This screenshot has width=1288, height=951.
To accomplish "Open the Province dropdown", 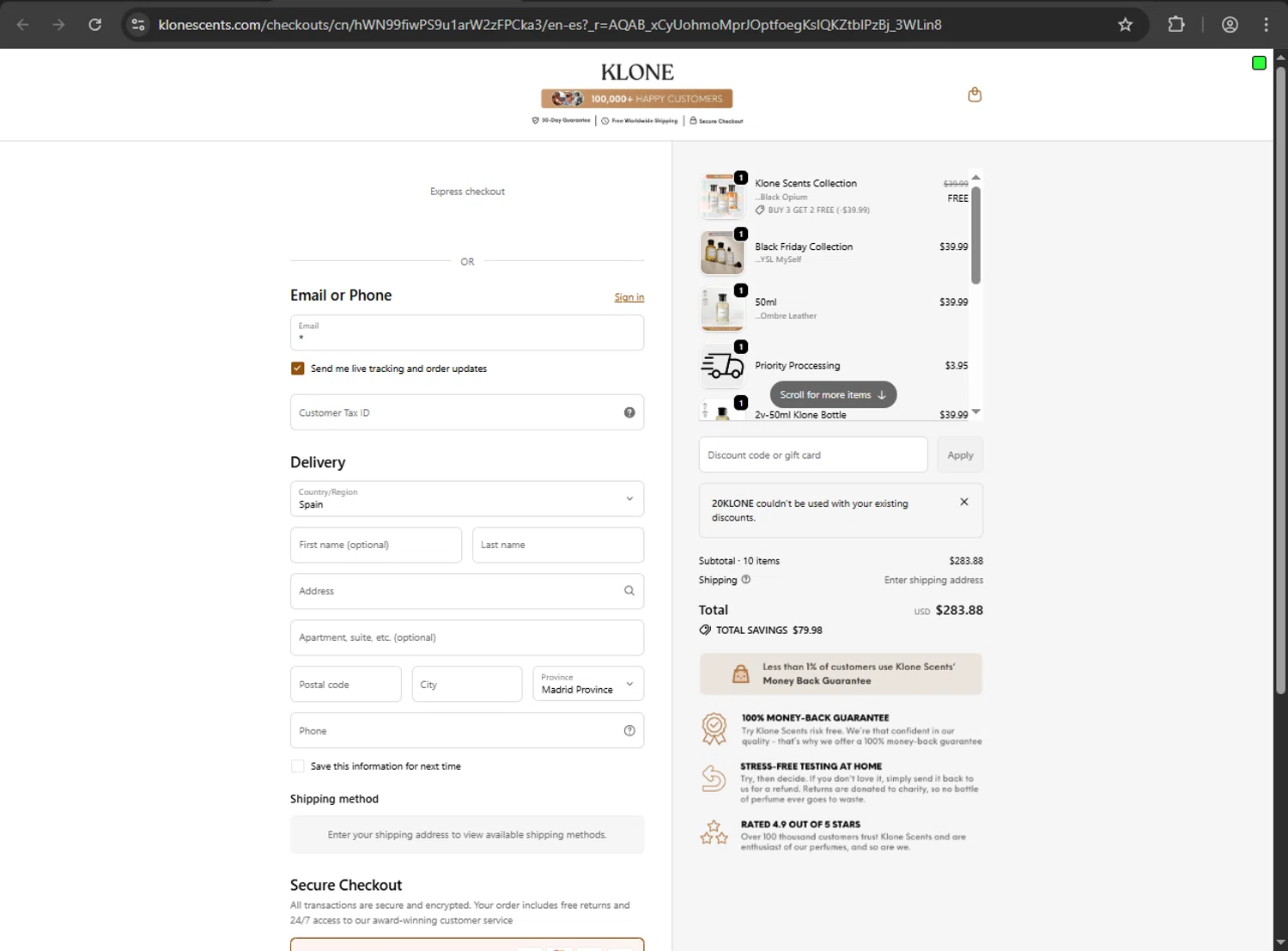I will 588,685.
